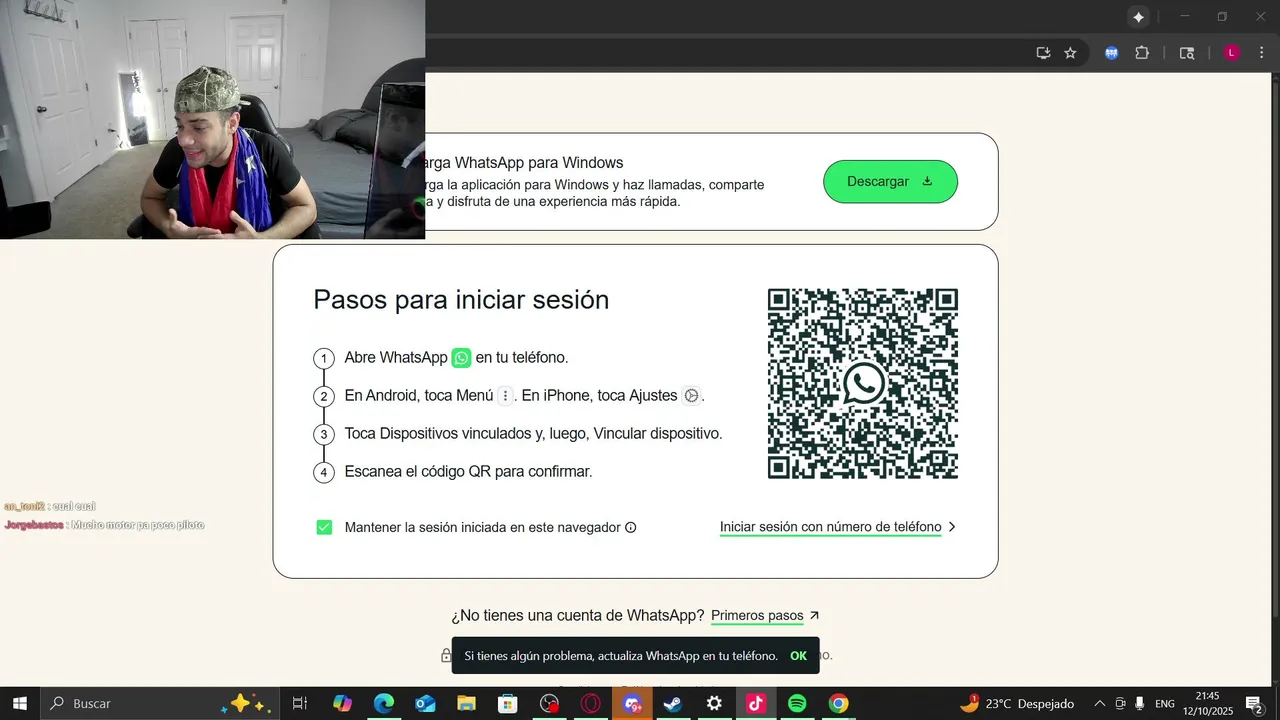Open File Explorer from taskbar
The width and height of the screenshot is (1280, 720).
[x=466, y=704]
